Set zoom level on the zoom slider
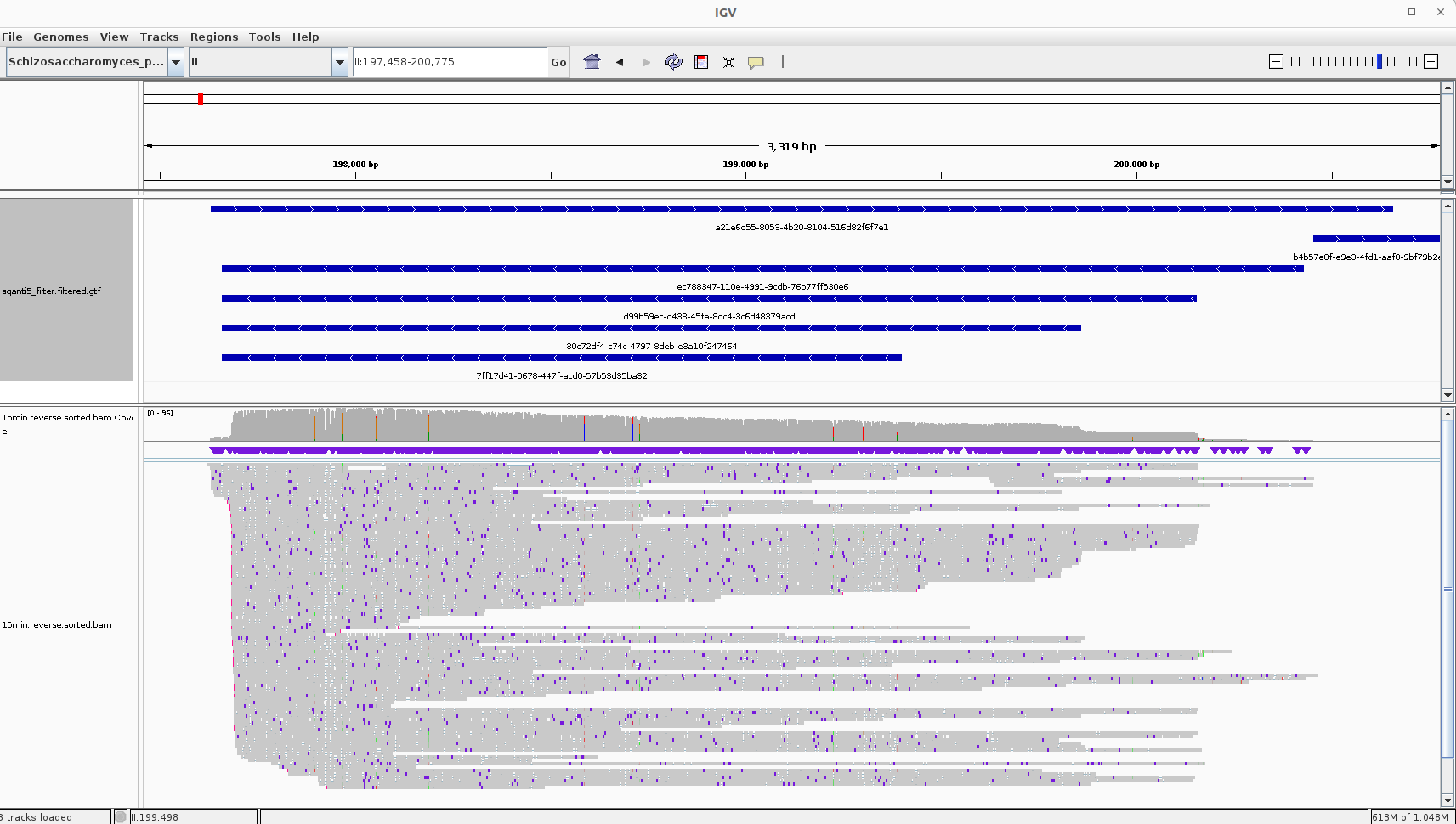 tap(1379, 61)
